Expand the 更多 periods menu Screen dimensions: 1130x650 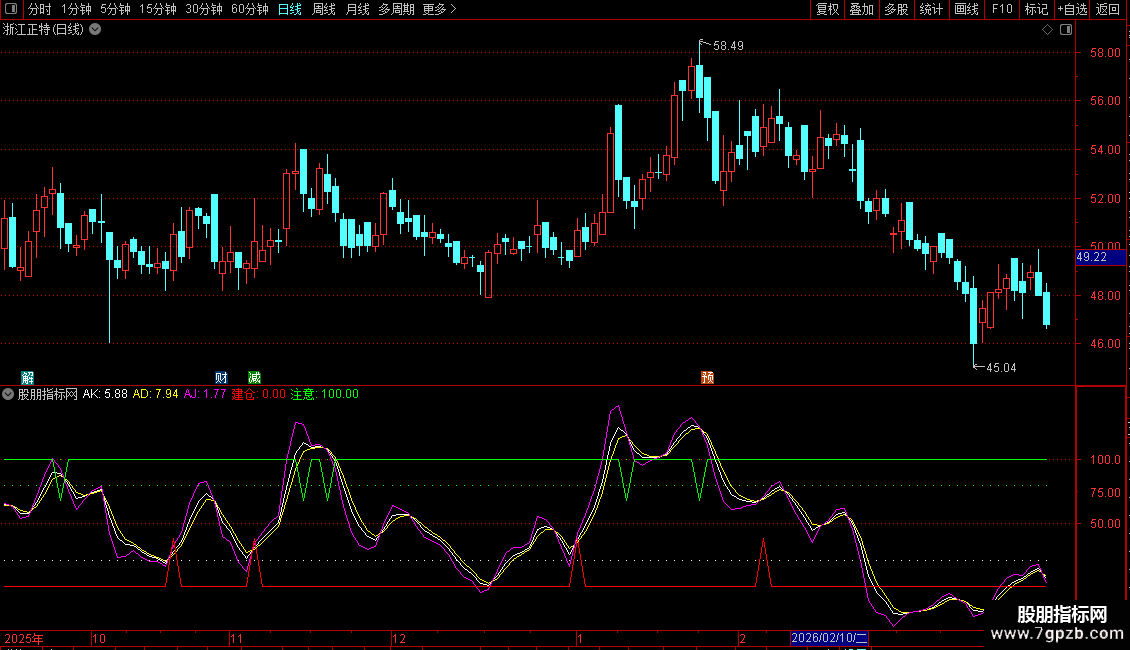pos(439,10)
